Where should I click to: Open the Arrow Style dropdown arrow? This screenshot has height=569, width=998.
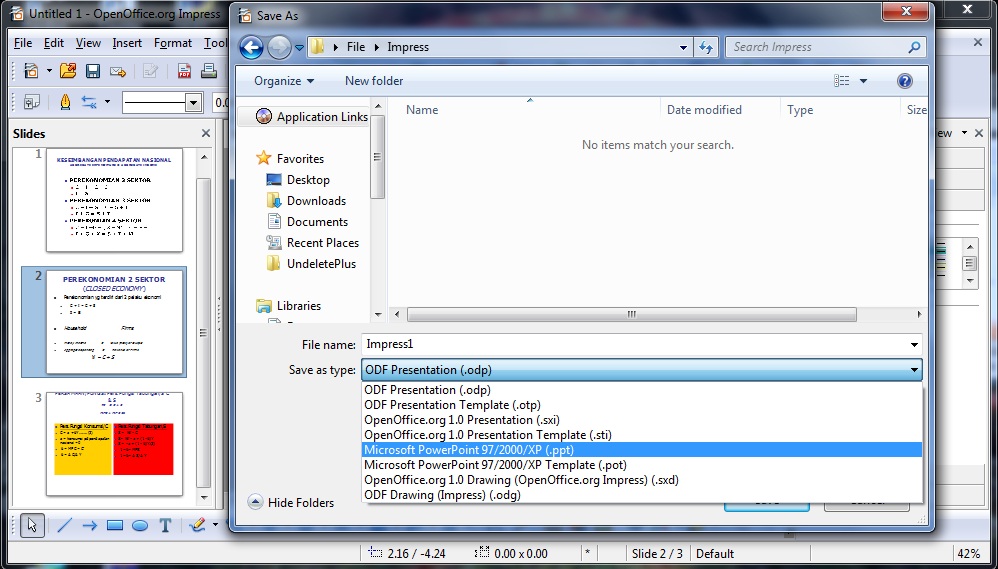[108, 102]
